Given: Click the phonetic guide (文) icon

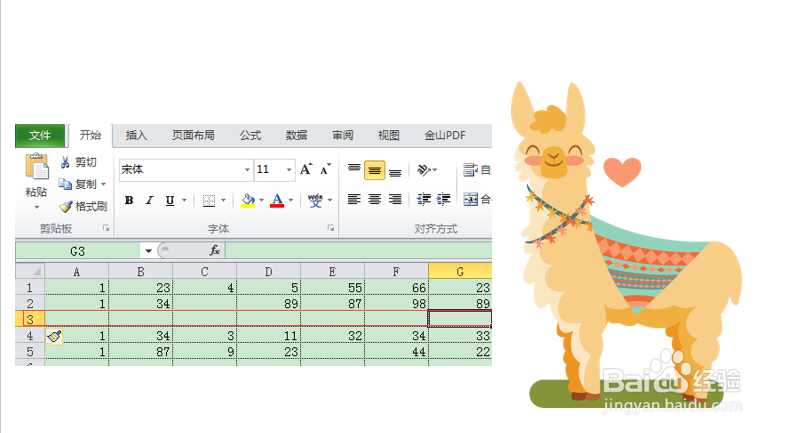Looking at the screenshot, I should 315,200.
